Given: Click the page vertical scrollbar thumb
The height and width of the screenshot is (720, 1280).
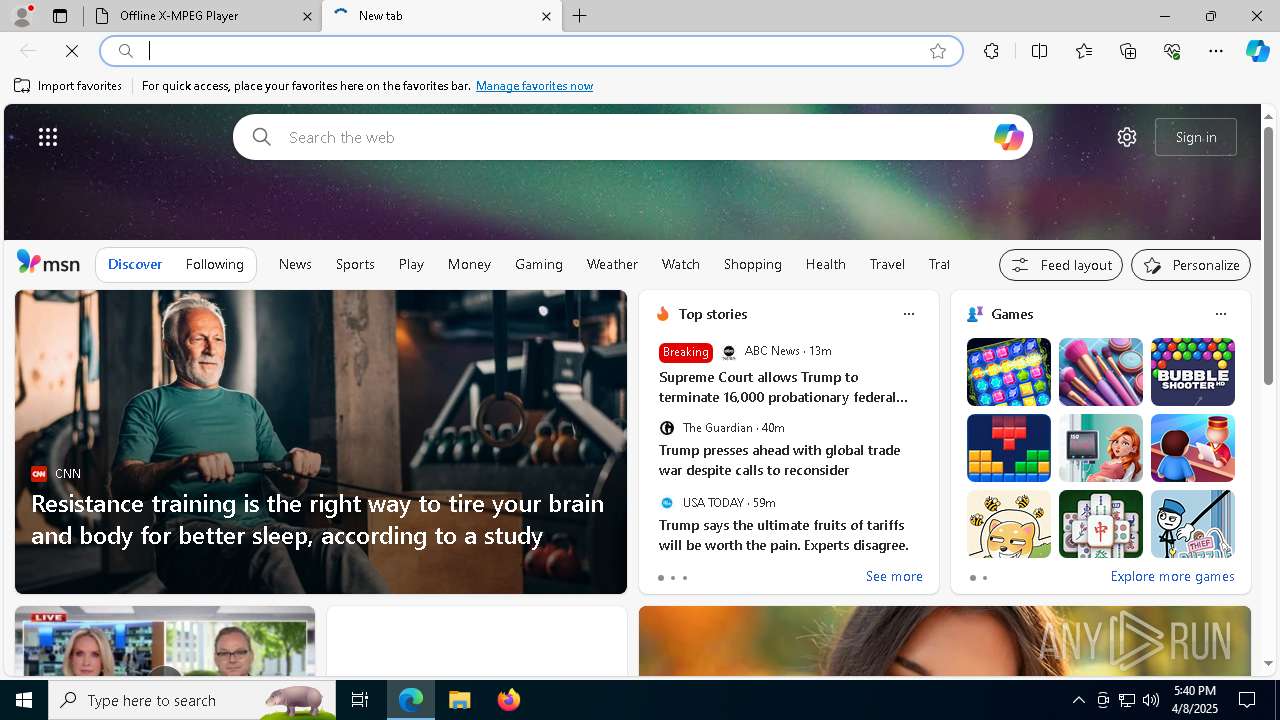Looking at the screenshot, I should tap(1268, 255).
